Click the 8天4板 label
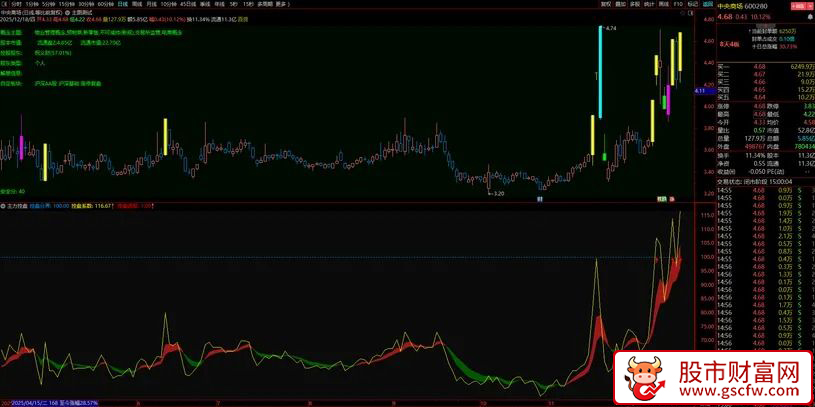The image size is (815, 407). [729, 45]
